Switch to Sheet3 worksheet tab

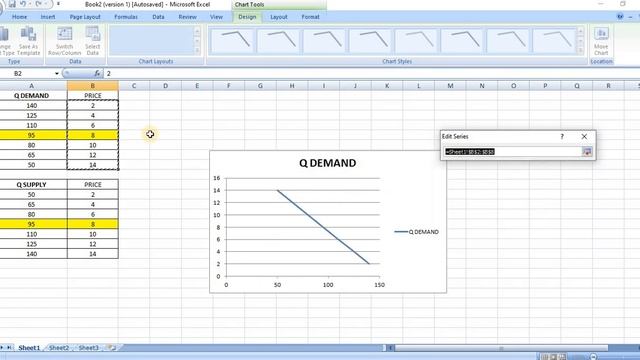tap(88, 348)
